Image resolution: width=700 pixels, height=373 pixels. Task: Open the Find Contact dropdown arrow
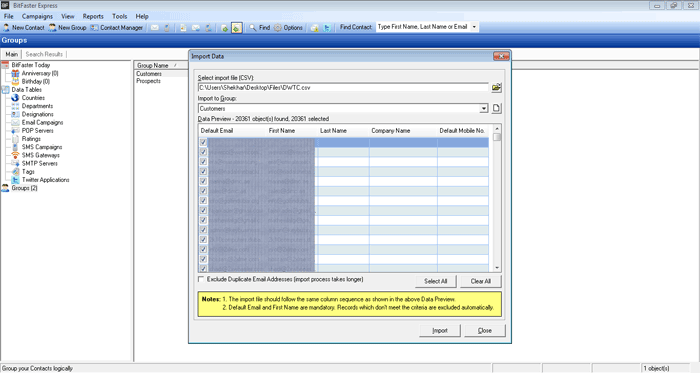[x=474, y=27]
